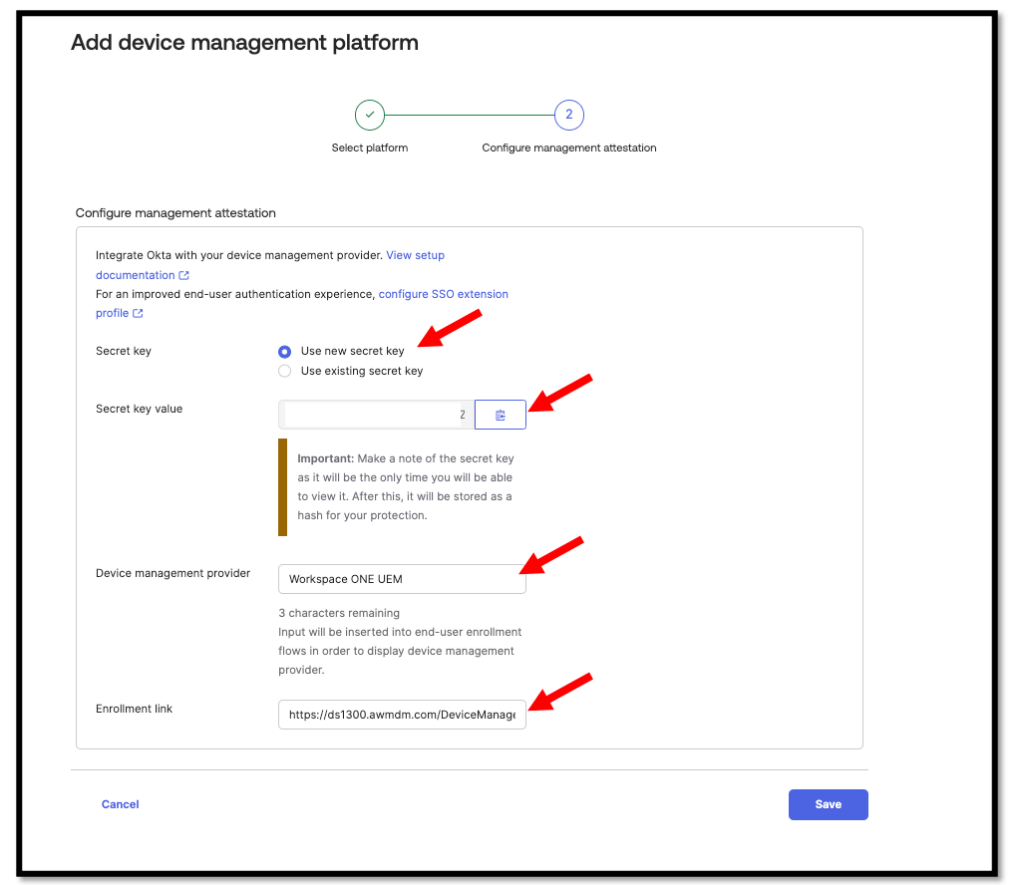Screen dimensions: 1024x885
Task: Click the '3 characters remaining' helper text
Action: pyautogui.click(x=339, y=613)
